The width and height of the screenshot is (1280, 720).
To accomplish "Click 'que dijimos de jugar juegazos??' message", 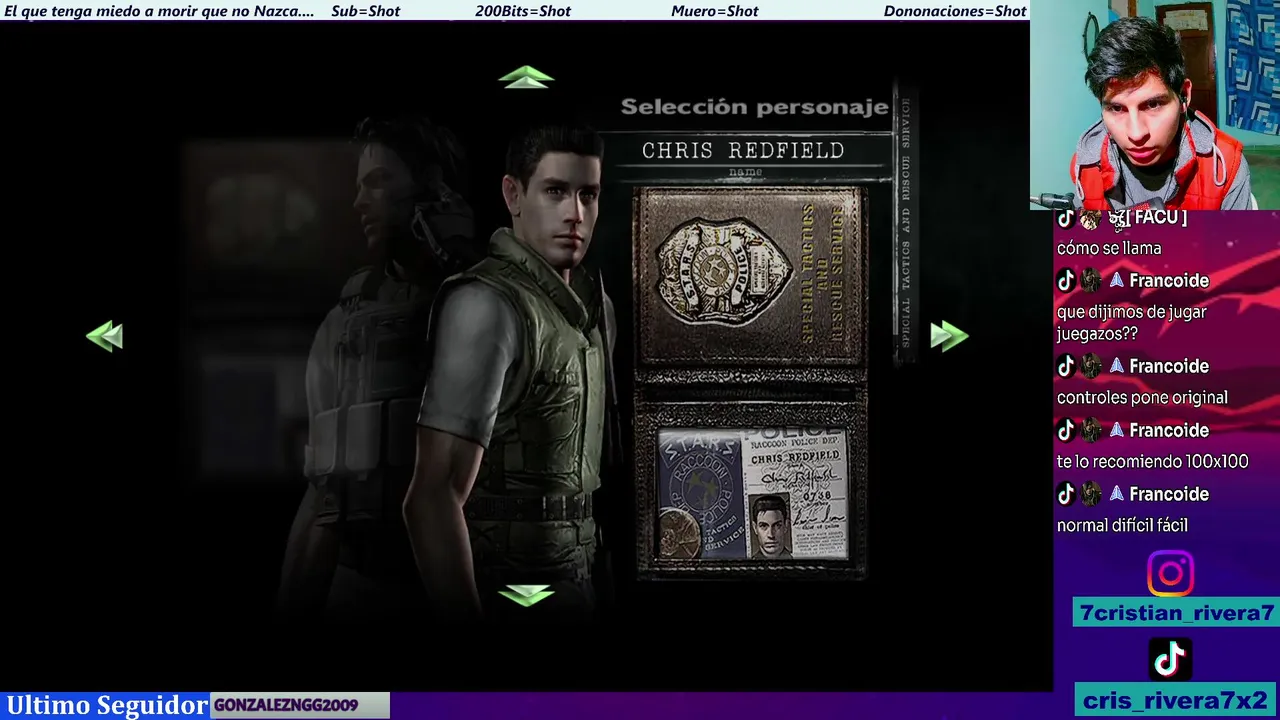I will [x=1132, y=322].
